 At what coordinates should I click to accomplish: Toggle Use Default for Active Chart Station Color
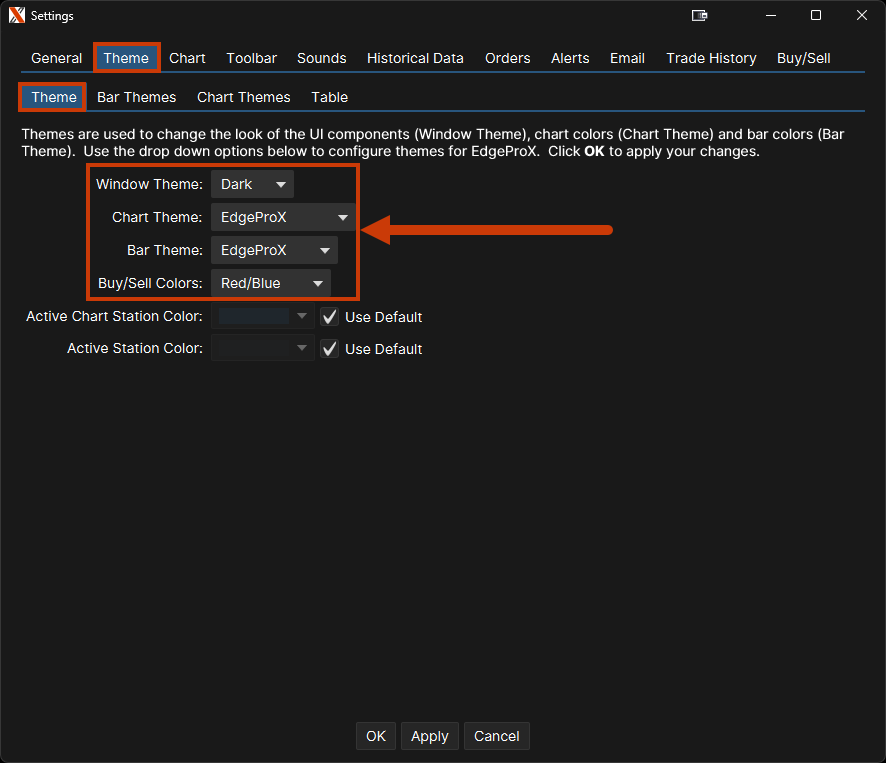tap(329, 317)
